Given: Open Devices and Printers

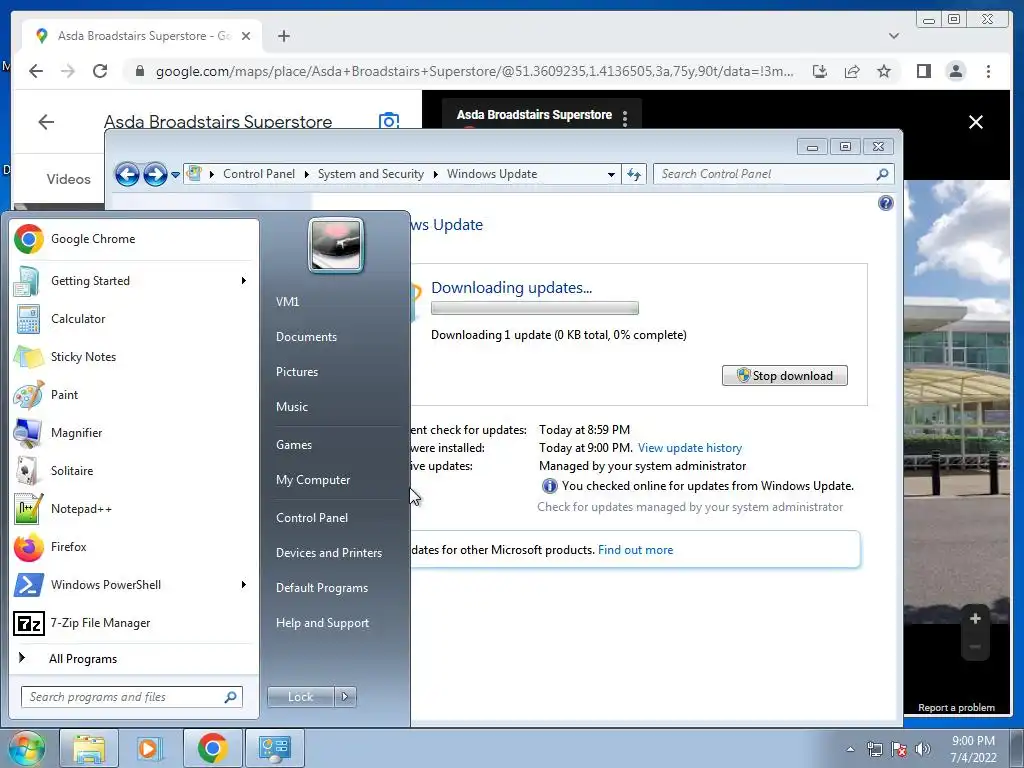Looking at the screenshot, I should pyautogui.click(x=328, y=553).
